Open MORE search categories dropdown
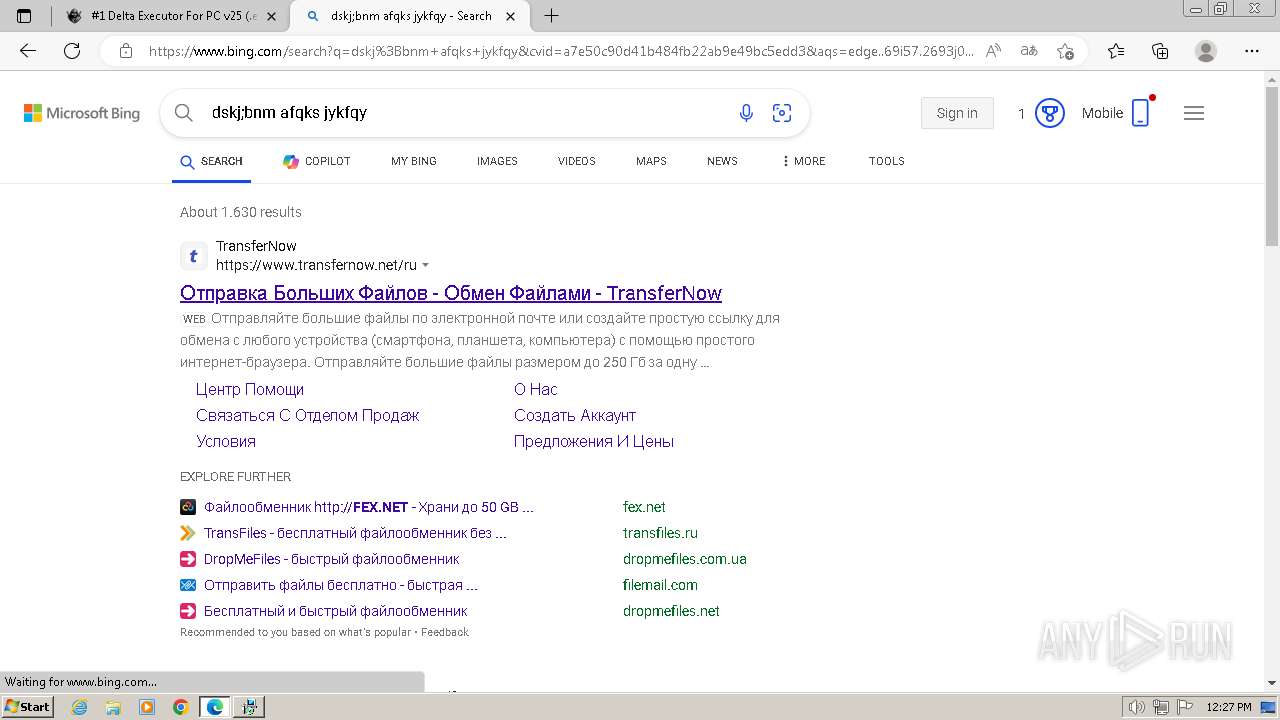1280x720 pixels. pos(803,161)
